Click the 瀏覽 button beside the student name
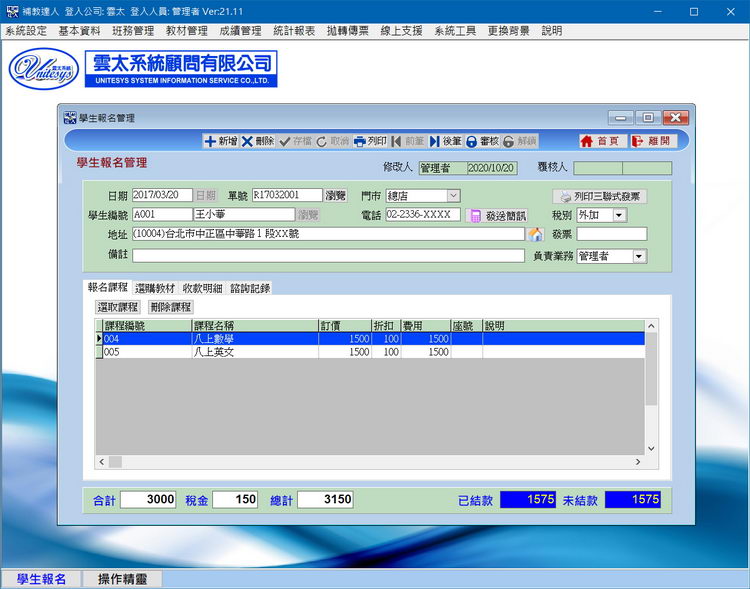750x589 pixels. coord(308,215)
